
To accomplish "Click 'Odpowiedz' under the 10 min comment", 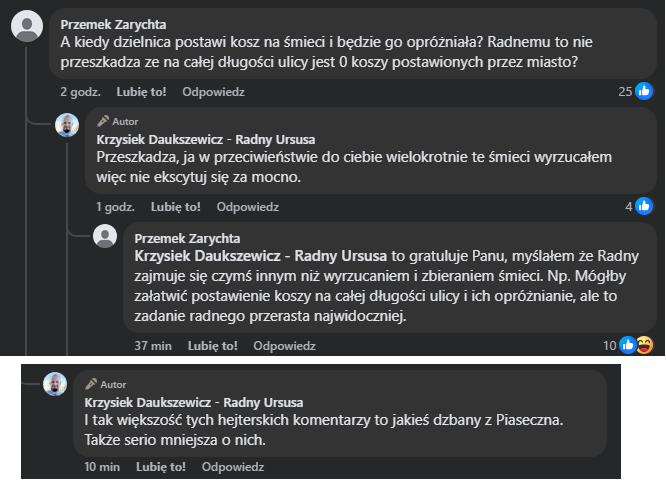I will point(233,467).
